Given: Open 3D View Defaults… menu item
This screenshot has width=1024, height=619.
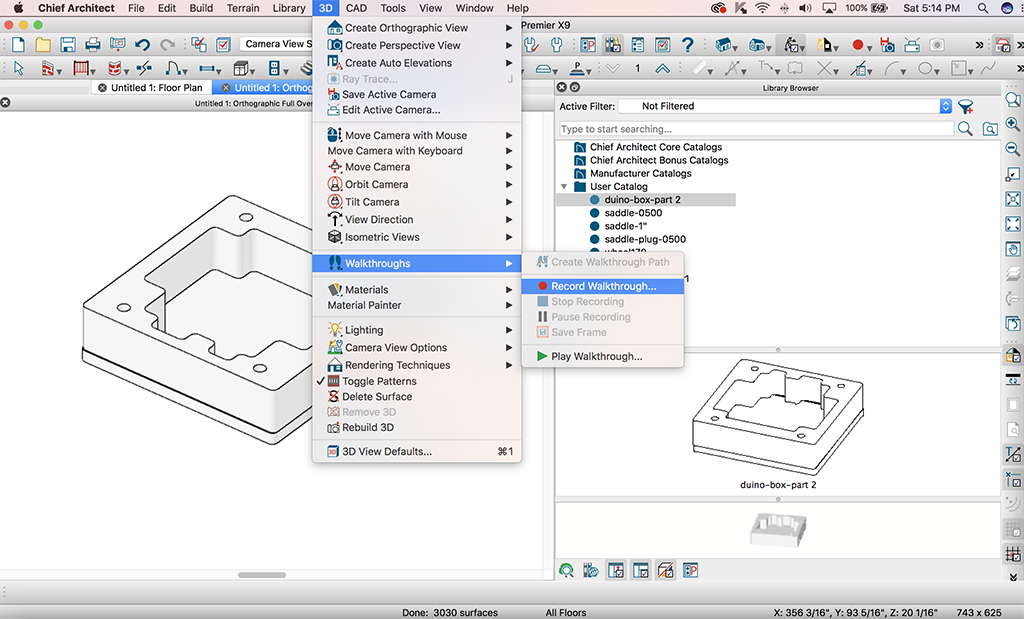Looking at the screenshot, I should click(417, 451).
